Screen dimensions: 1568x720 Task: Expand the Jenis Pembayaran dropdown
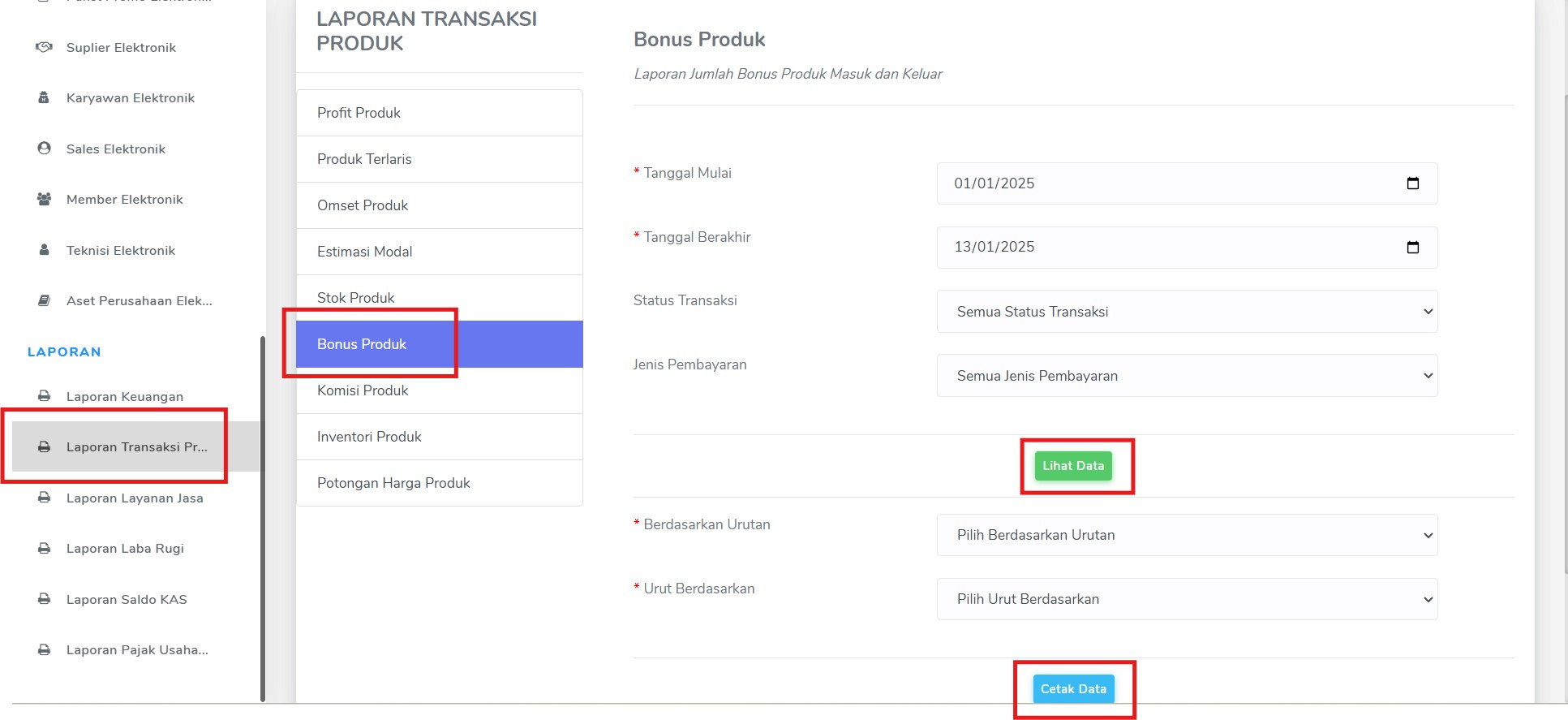coord(1187,376)
